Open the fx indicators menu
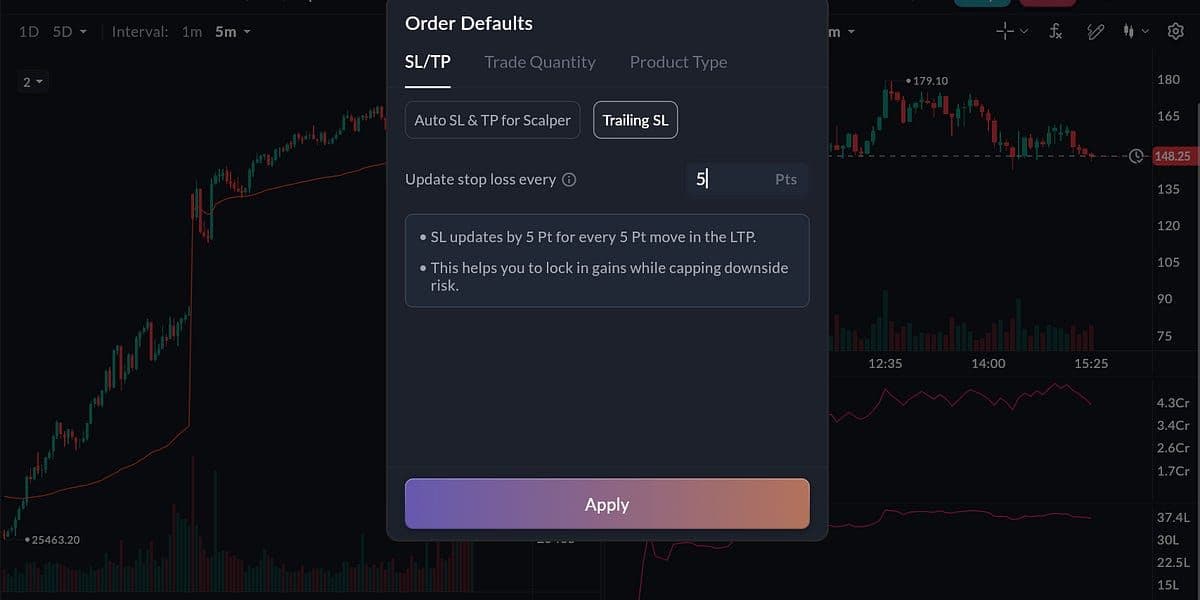Viewport: 1200px width, 600px height. [x=1056, y=32]
